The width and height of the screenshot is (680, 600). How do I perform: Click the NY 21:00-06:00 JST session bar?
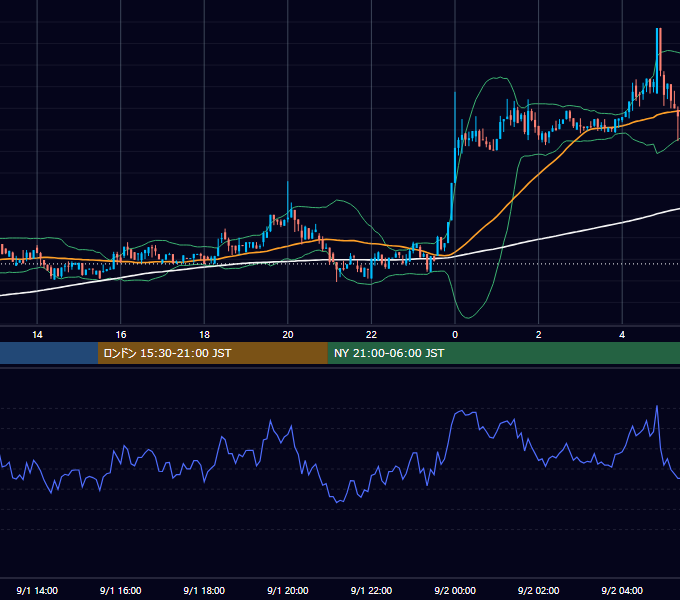503,353
